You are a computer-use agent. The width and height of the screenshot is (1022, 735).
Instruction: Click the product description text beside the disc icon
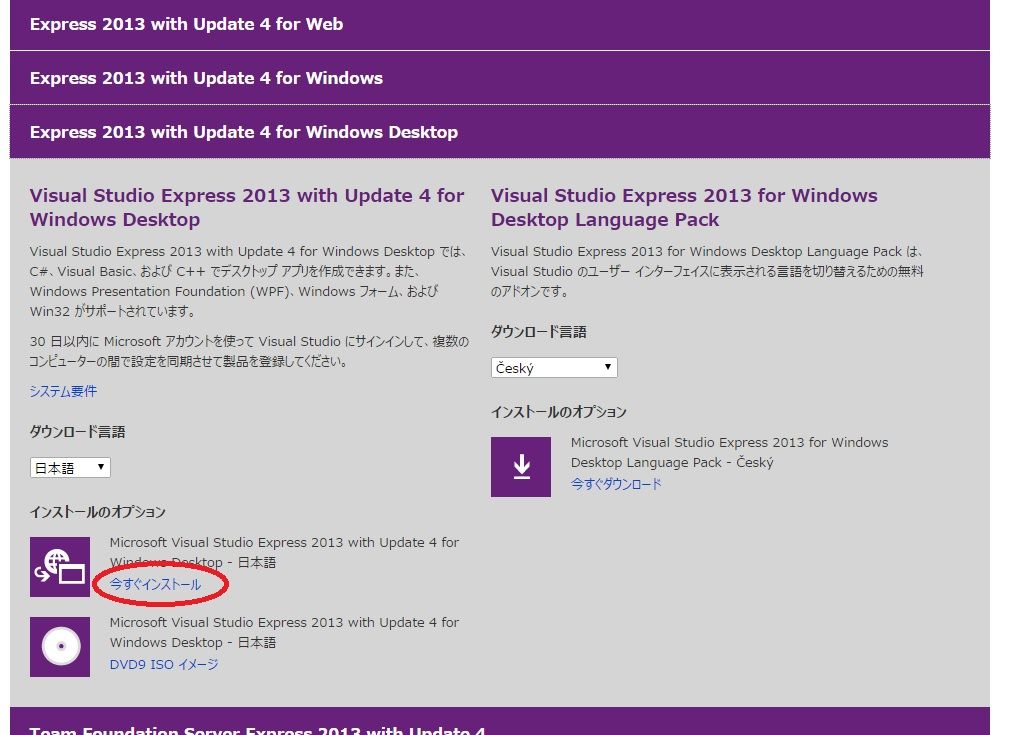pos(284,632)
